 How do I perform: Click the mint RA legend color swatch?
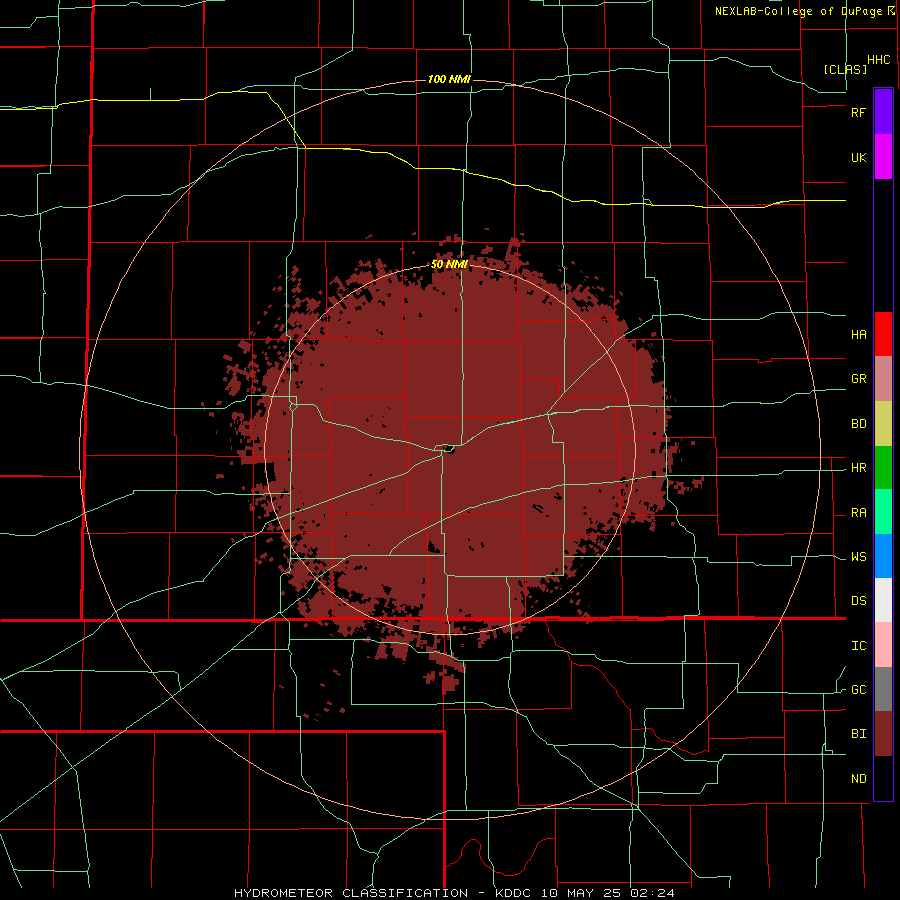(883, 512)
